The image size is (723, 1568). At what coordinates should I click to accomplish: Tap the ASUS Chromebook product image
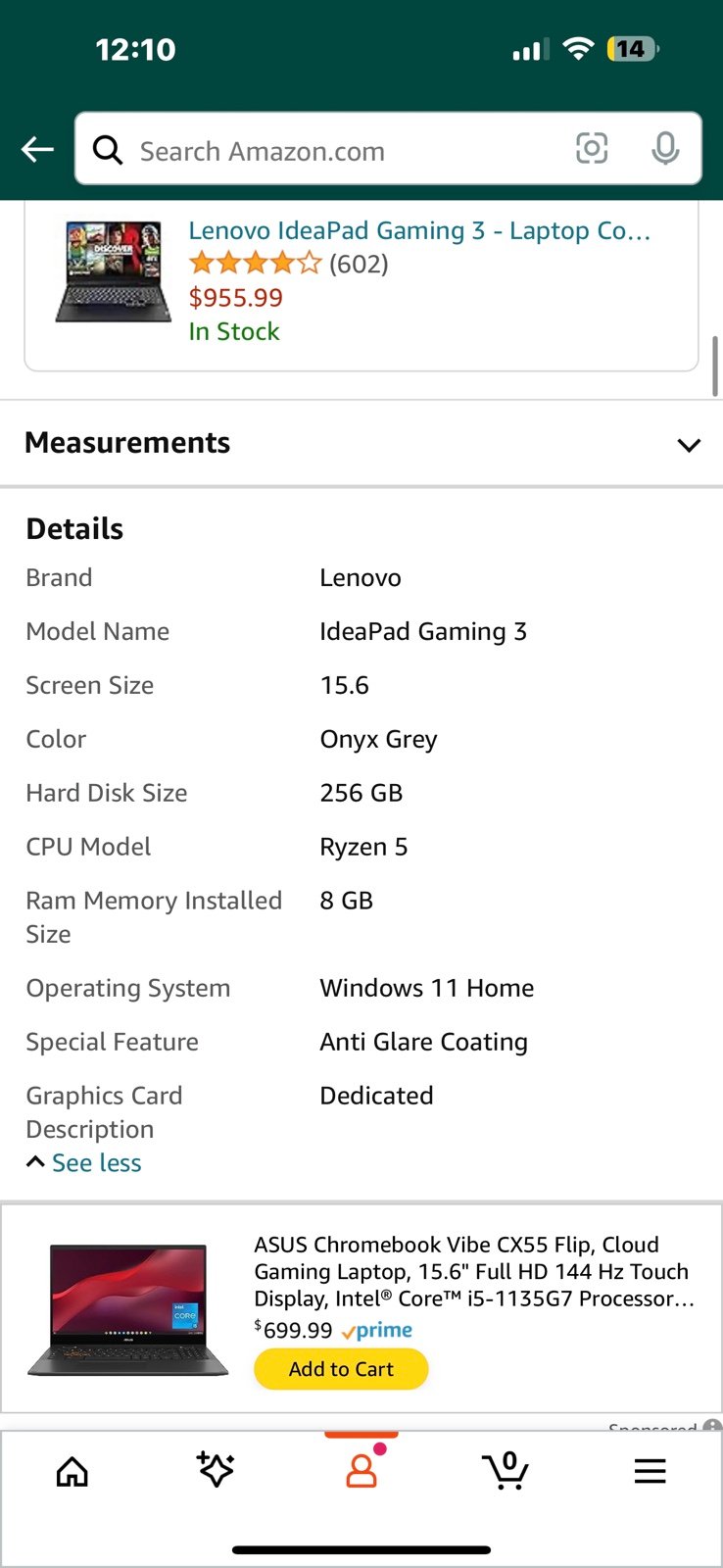pos(127,1310)
